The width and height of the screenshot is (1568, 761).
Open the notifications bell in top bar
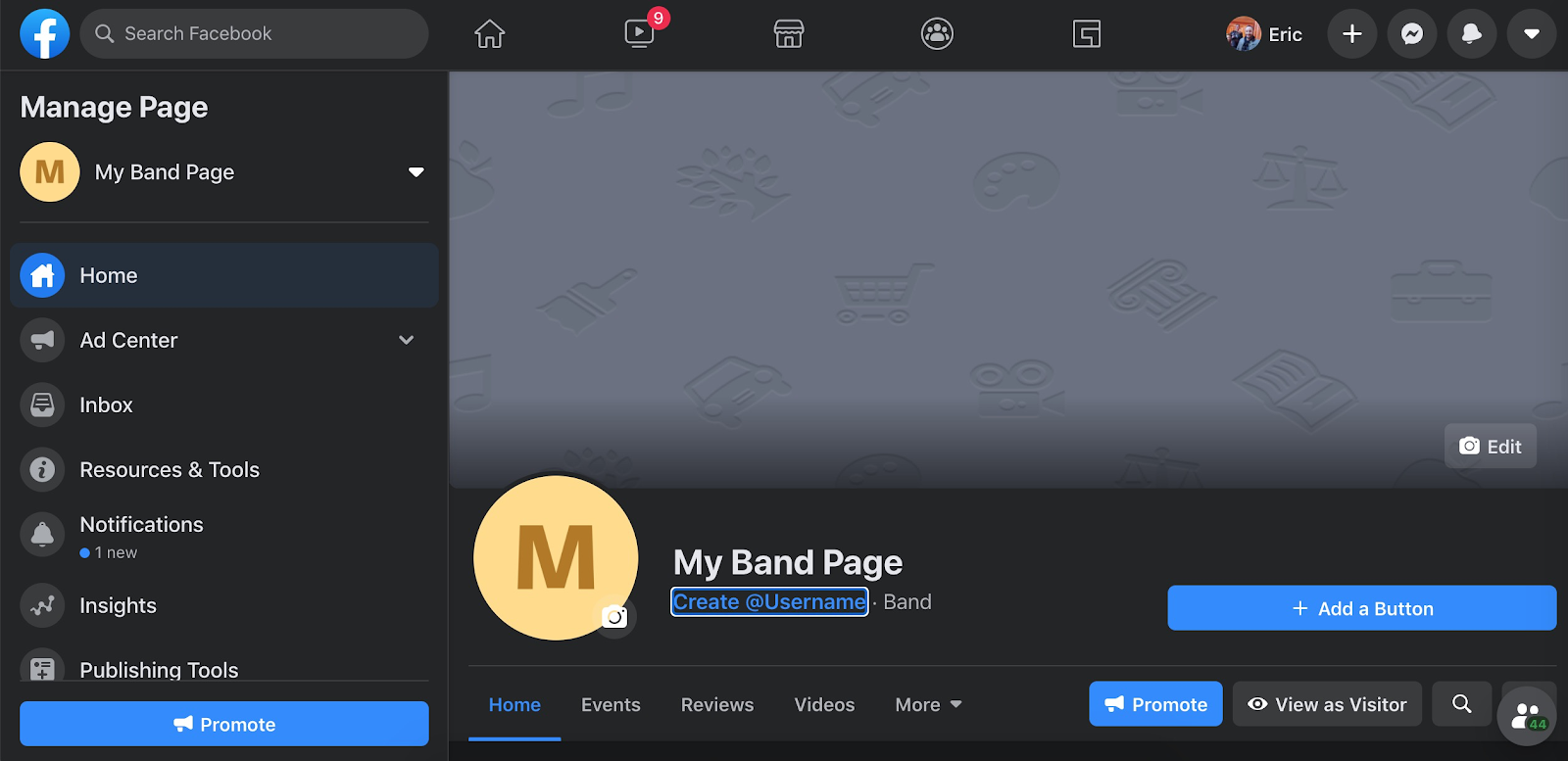[x=1472, y=34]
